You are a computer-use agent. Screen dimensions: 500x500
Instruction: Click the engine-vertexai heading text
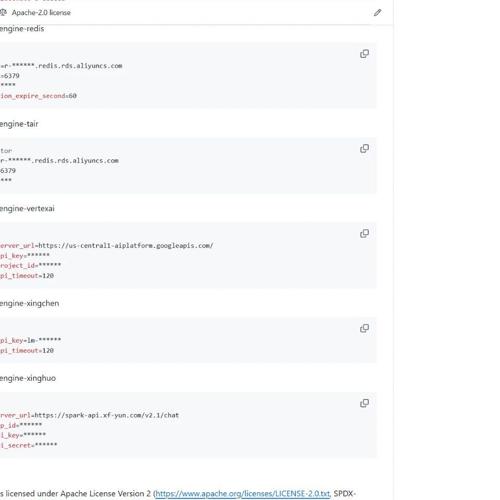pyautogui.click(x=27, y=209)
